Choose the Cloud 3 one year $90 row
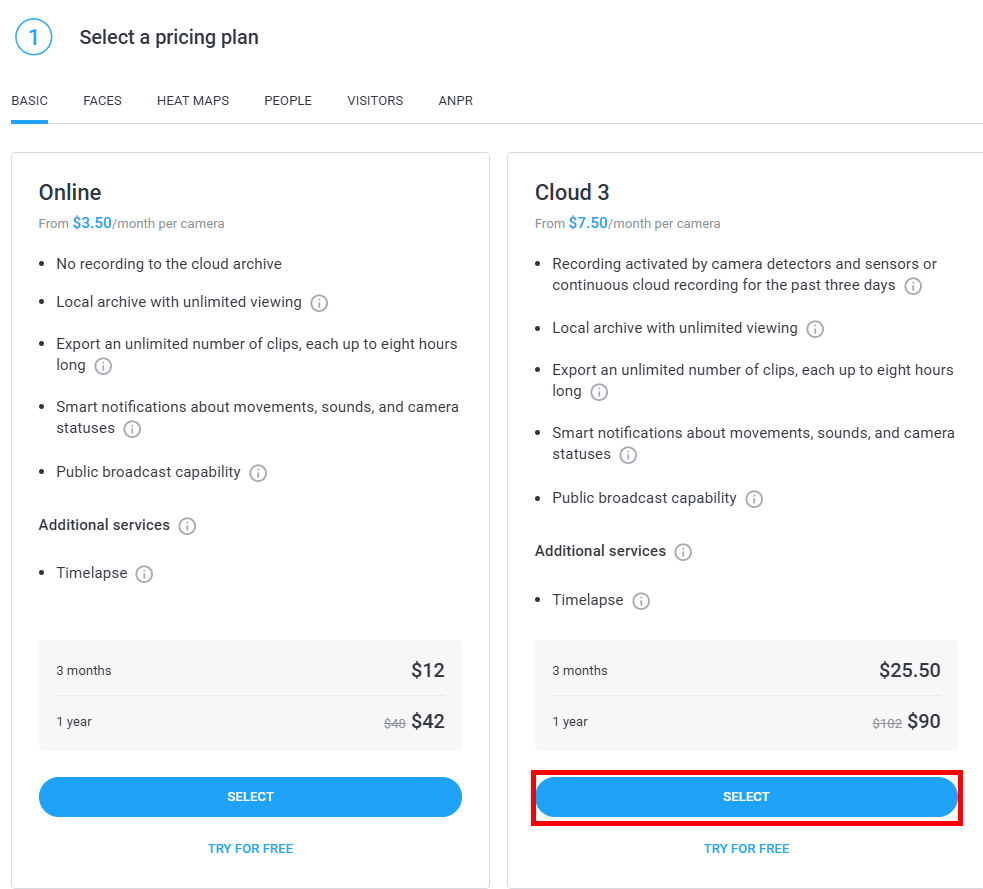The height and width of the screenshot is (889, 983). (746, 722)
